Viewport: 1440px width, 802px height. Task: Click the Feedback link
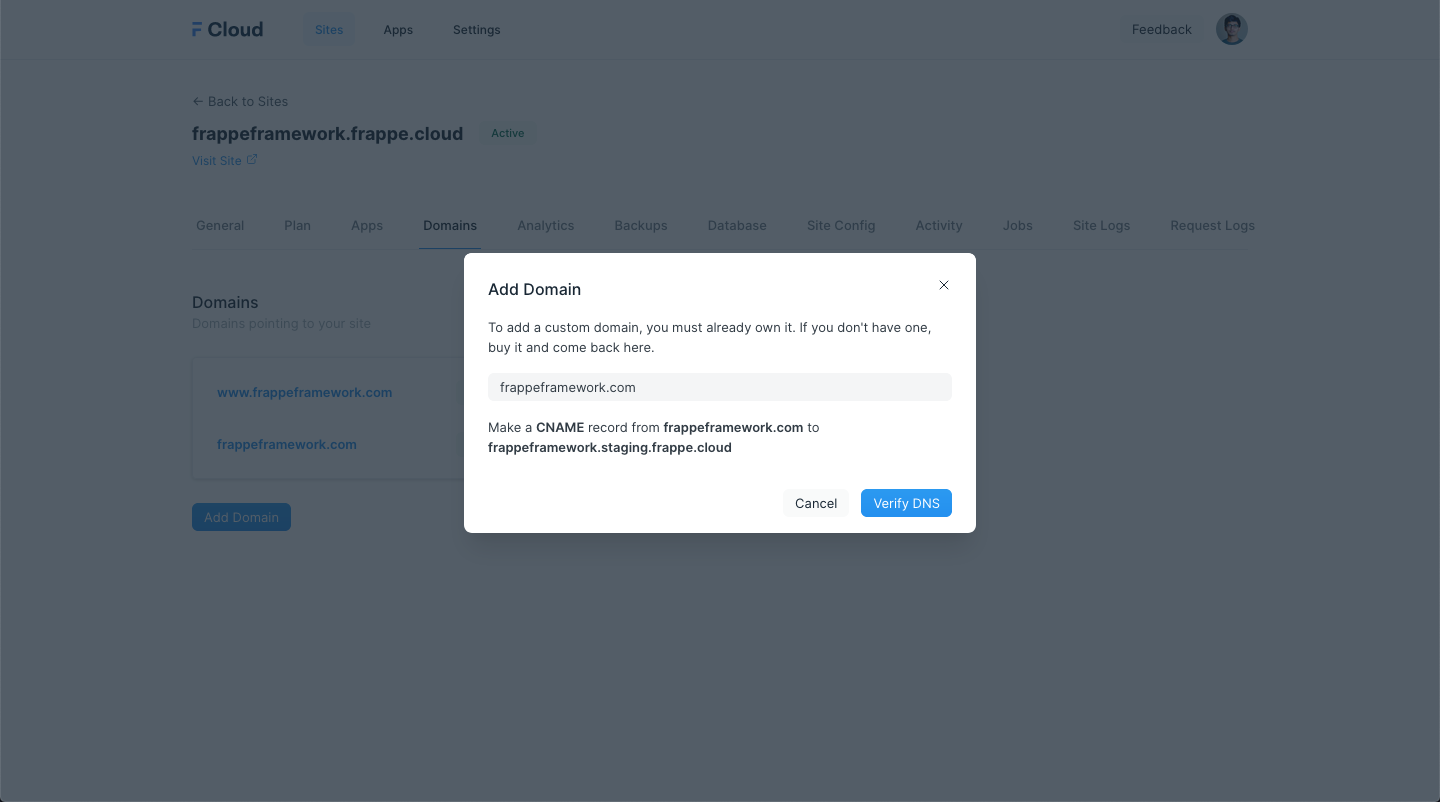[1161, 30]
